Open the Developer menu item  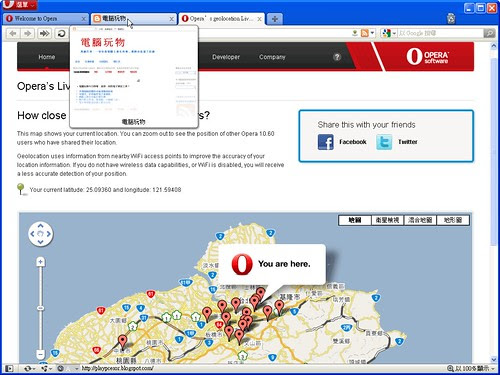226,57
